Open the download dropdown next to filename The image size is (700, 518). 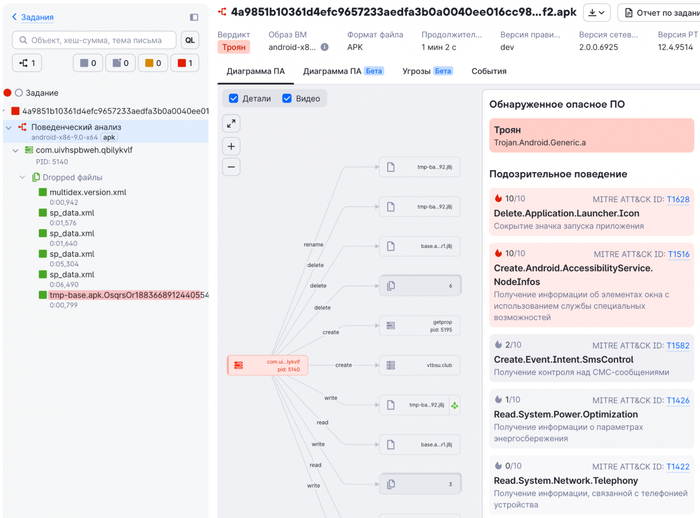pos(596,13)
